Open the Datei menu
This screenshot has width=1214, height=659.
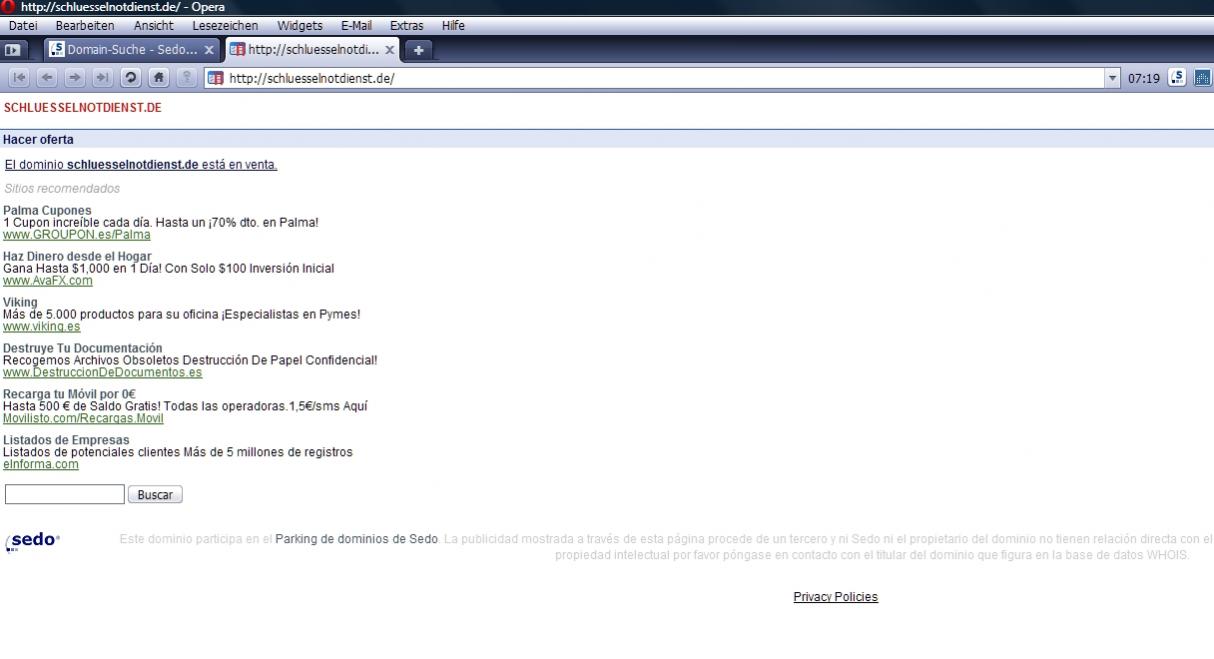22,25
